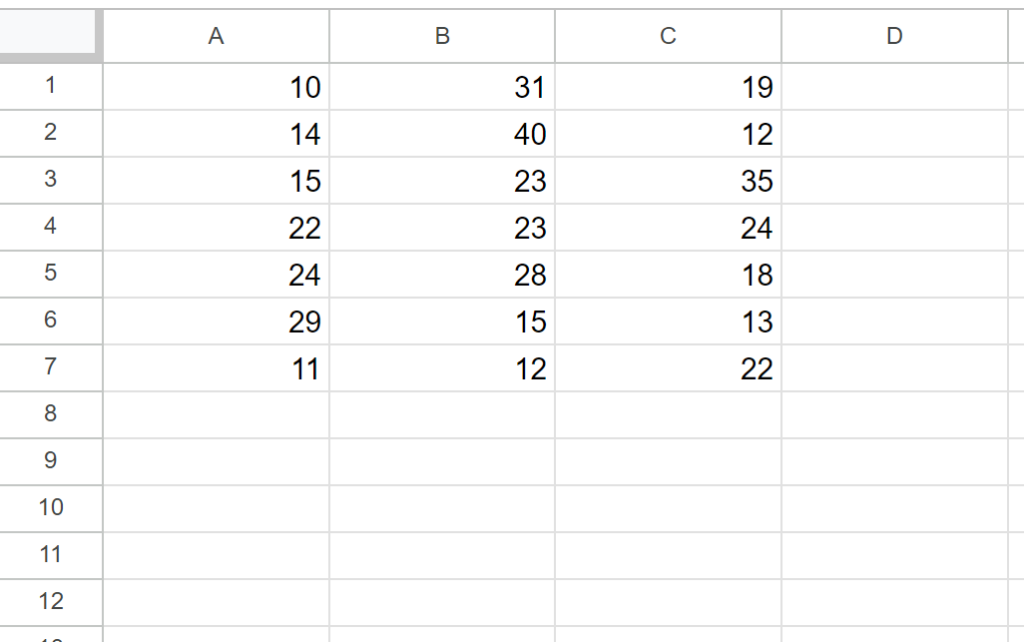Select the cell containing 10
The height and width of the screenshot is (642, 1024).
coord(216,87)
